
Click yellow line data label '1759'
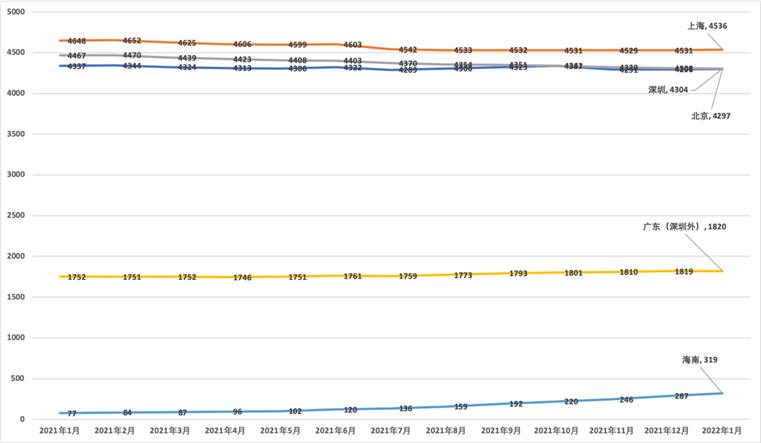click(408, 276)
